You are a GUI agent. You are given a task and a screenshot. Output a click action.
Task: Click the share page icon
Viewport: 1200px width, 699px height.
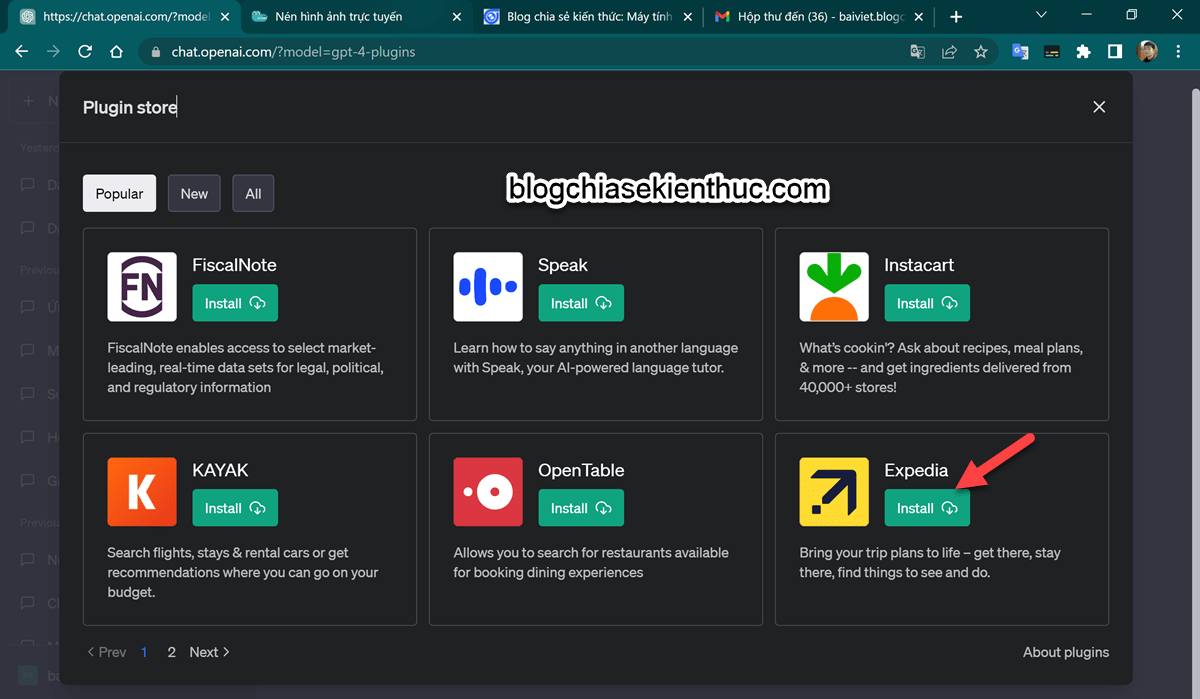(949, 52)
